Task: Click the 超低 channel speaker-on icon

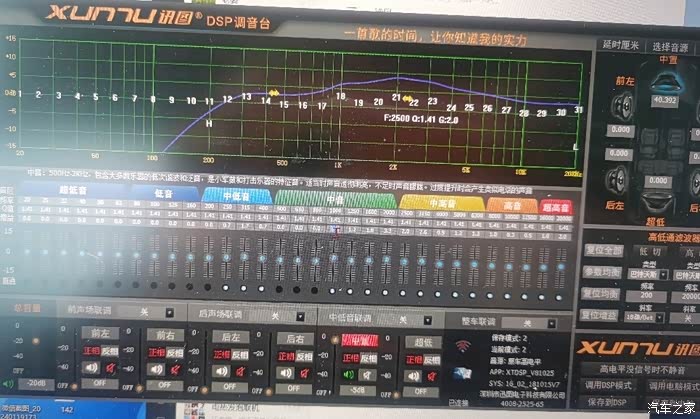Action: coord(413,376)
